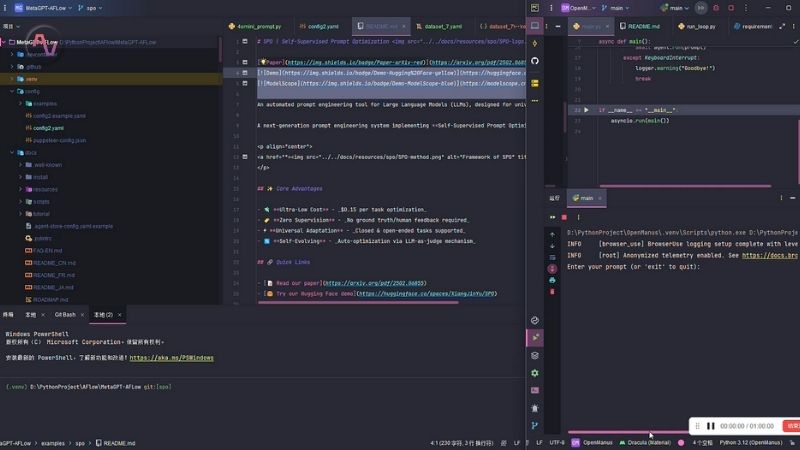Click the greyed run button in top toolbar
Viewport: 800px width, 450px height.
click(701, 8)
